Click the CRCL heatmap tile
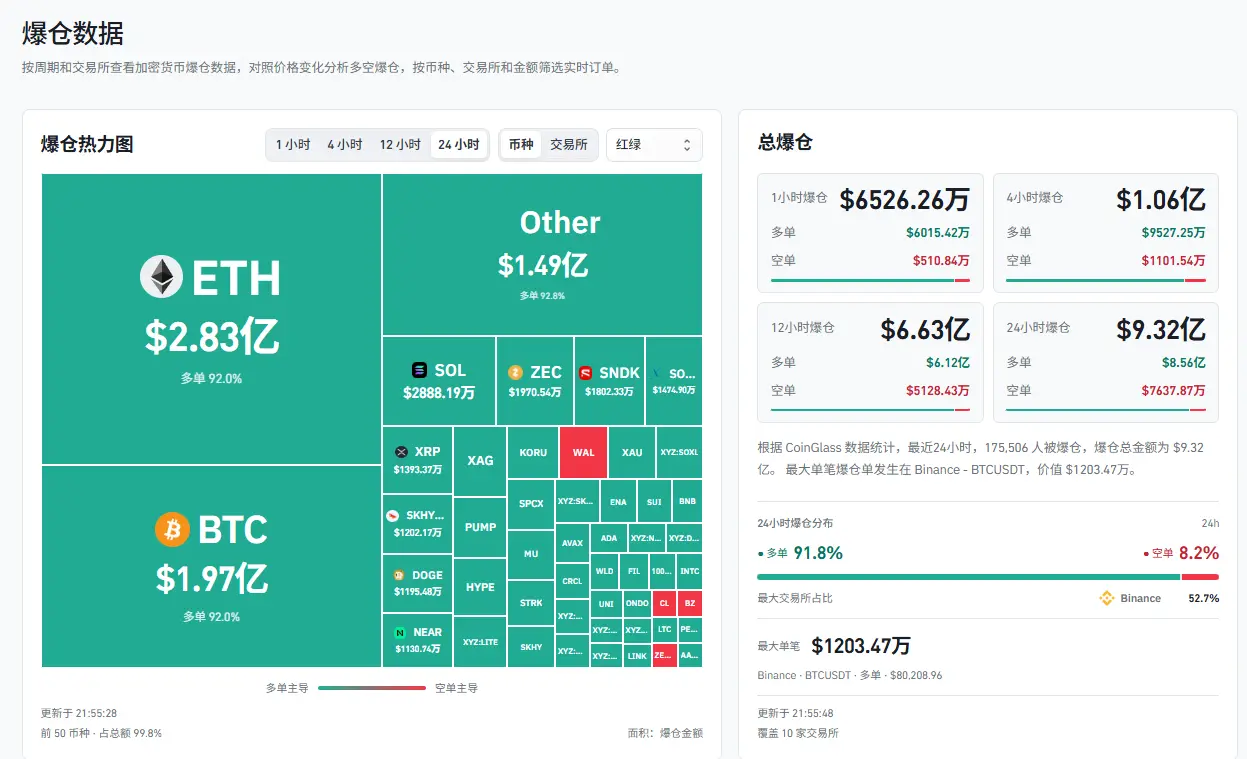This screenshot has height=759, width=1247. 572,581
